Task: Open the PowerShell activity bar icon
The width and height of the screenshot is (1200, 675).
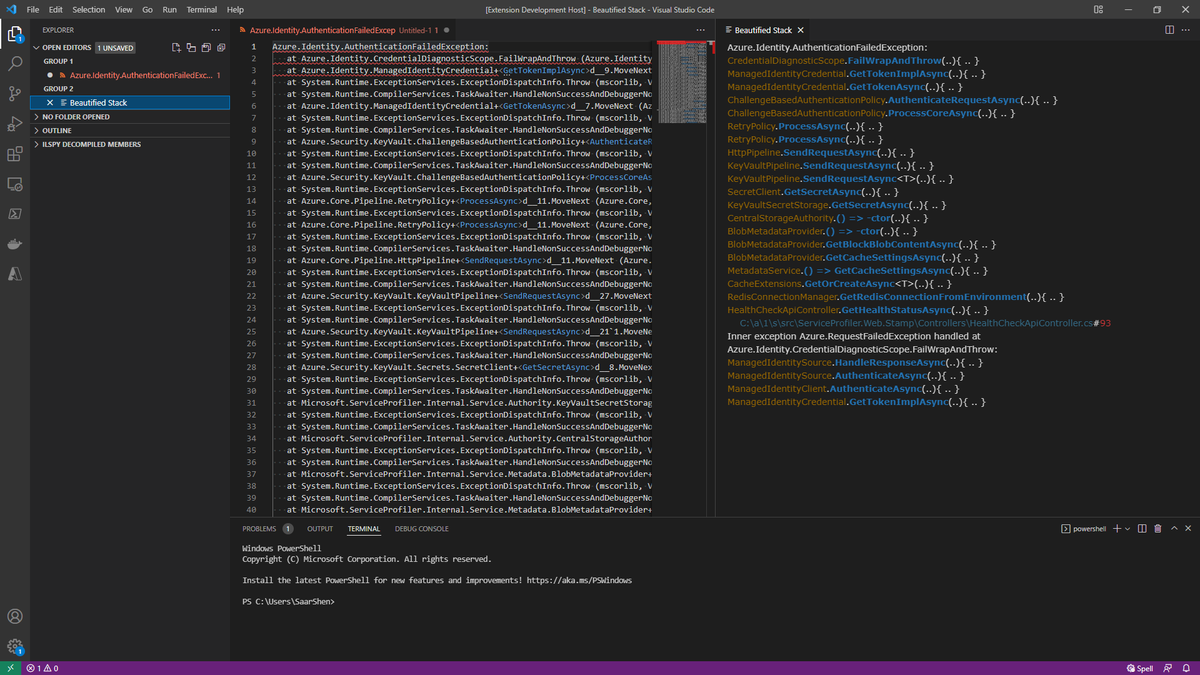Action: click(x=15, y=214)
